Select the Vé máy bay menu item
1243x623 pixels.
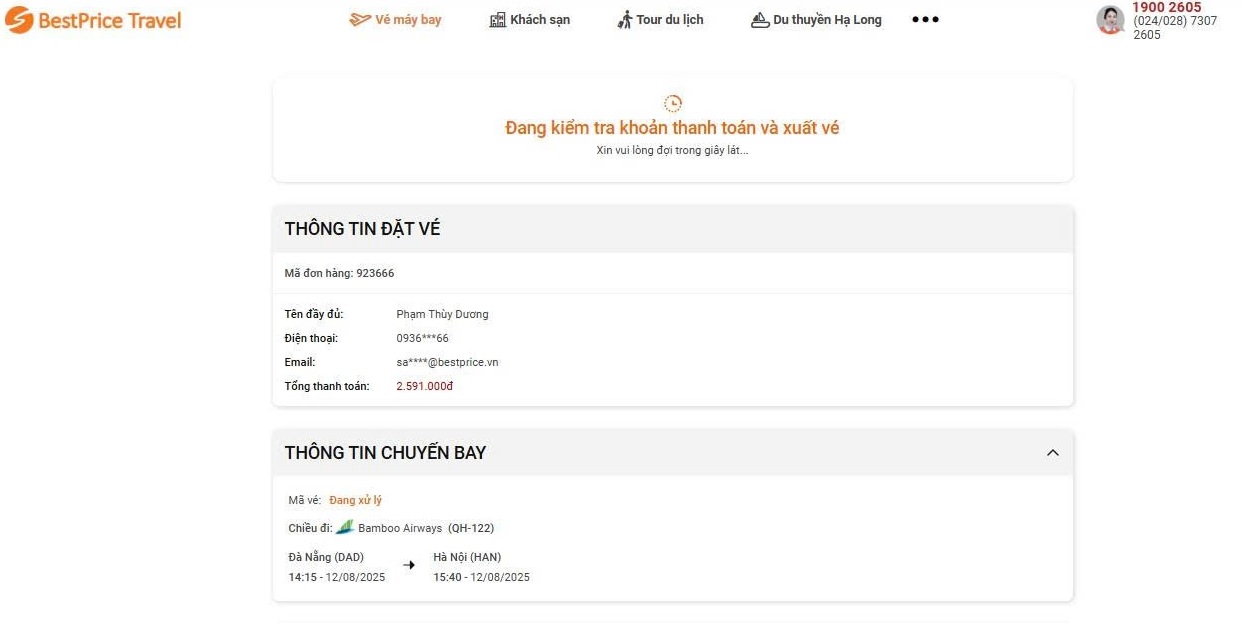[405, 18]
